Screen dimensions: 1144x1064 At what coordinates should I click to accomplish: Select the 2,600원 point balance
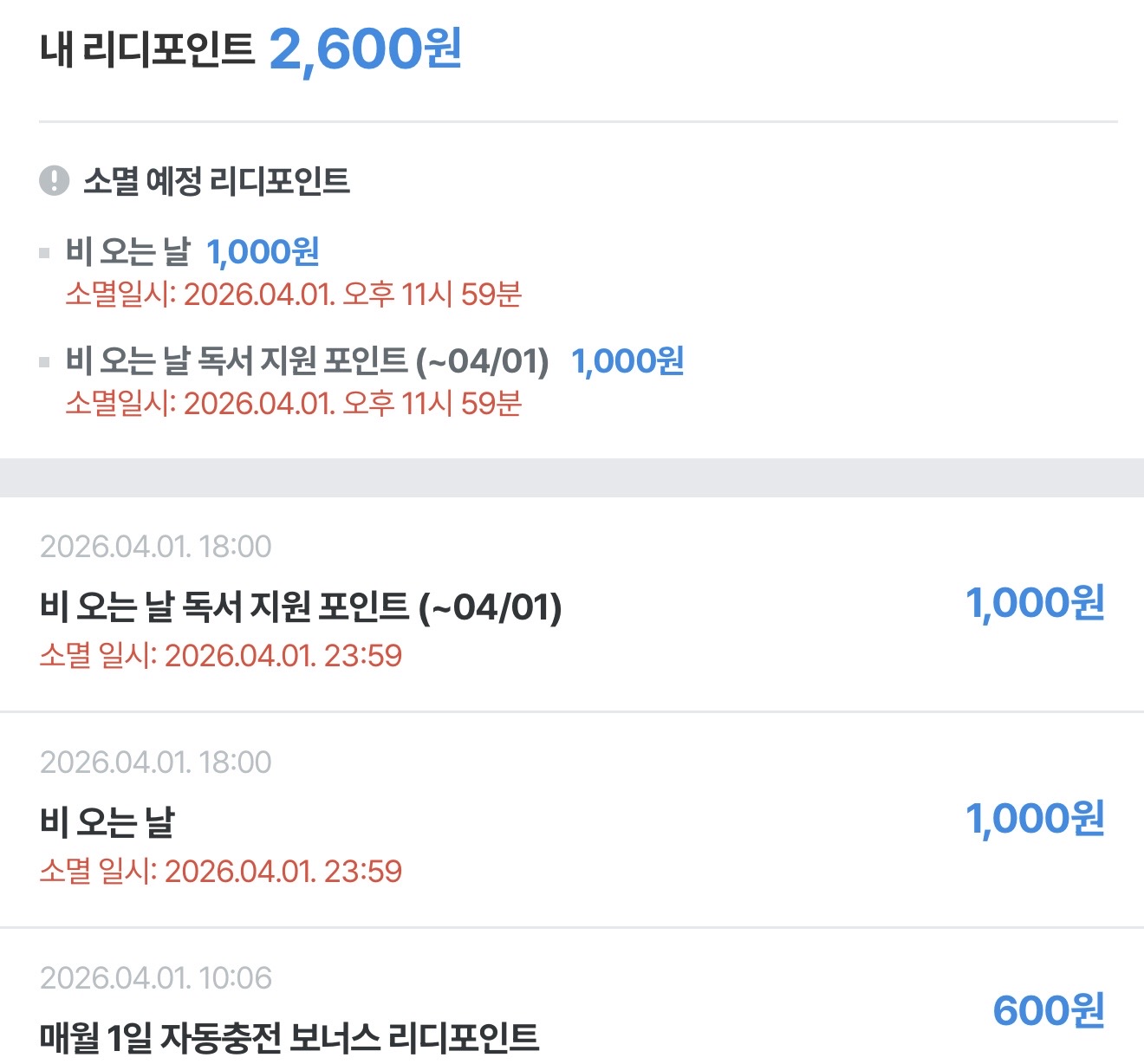coord(365,49)
